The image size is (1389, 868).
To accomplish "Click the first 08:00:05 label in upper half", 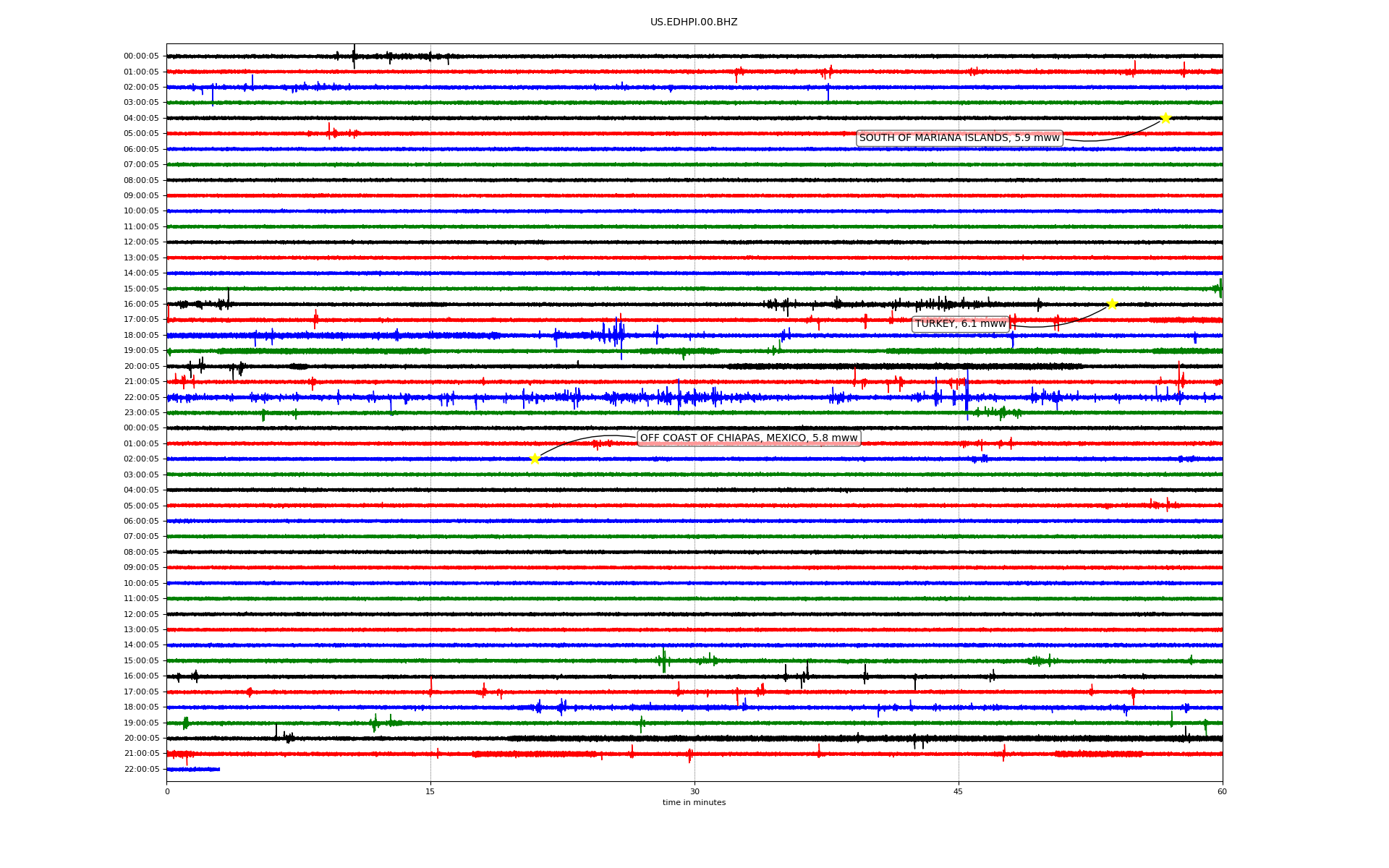I will pyautogui.click(x=141, y=180).
